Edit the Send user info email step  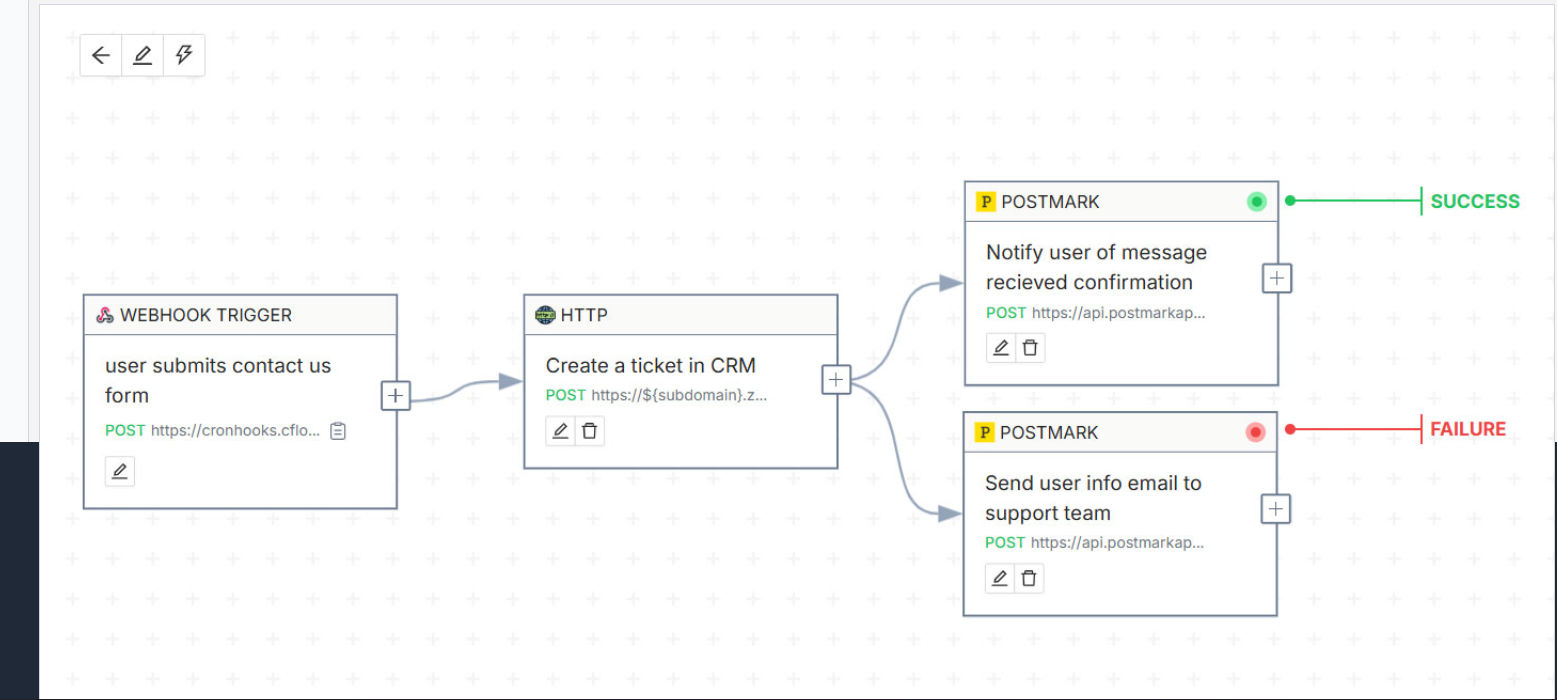(x=1000, y=578)
